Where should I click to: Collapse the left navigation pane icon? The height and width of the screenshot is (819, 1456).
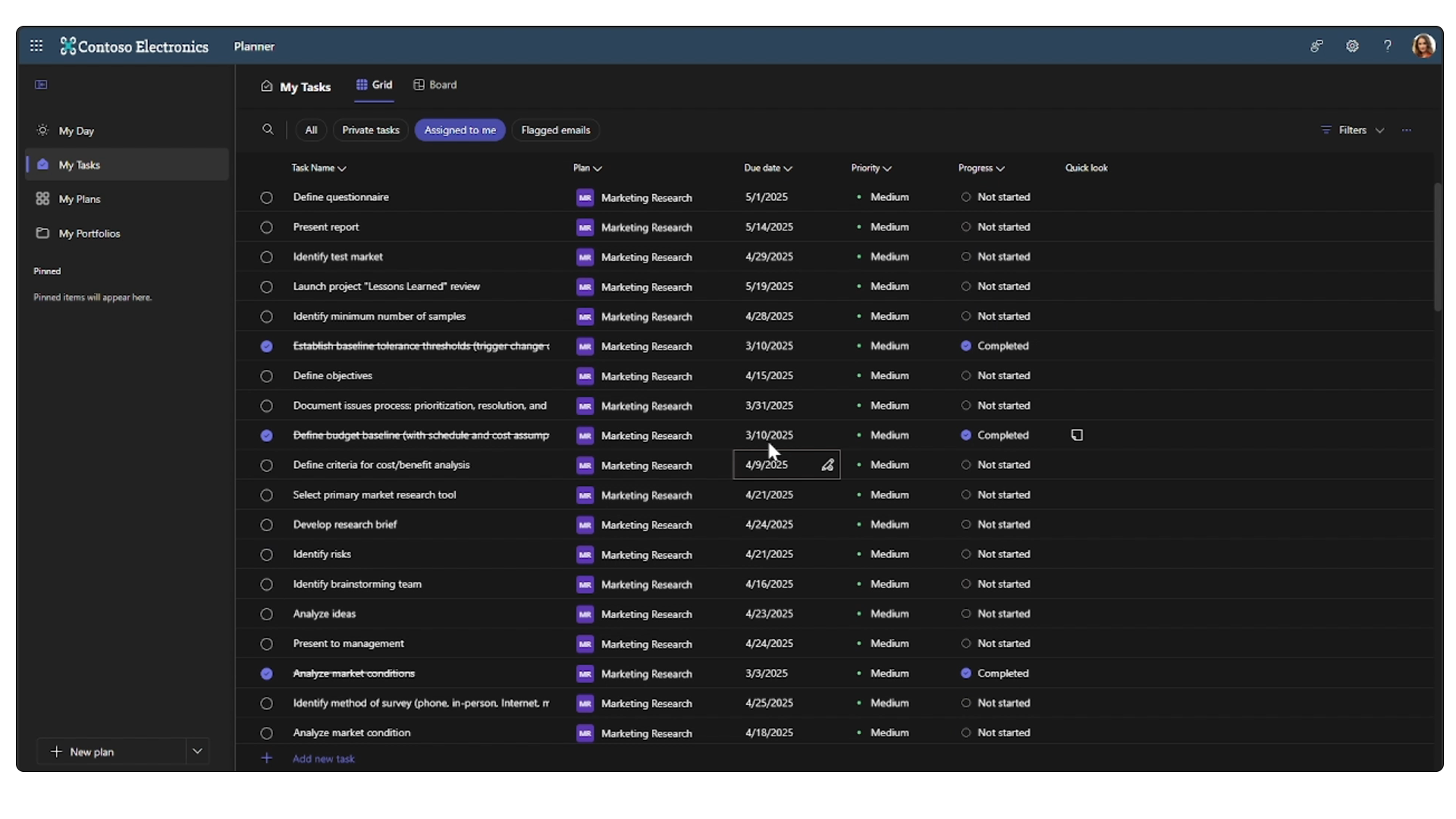click(42, 85)
